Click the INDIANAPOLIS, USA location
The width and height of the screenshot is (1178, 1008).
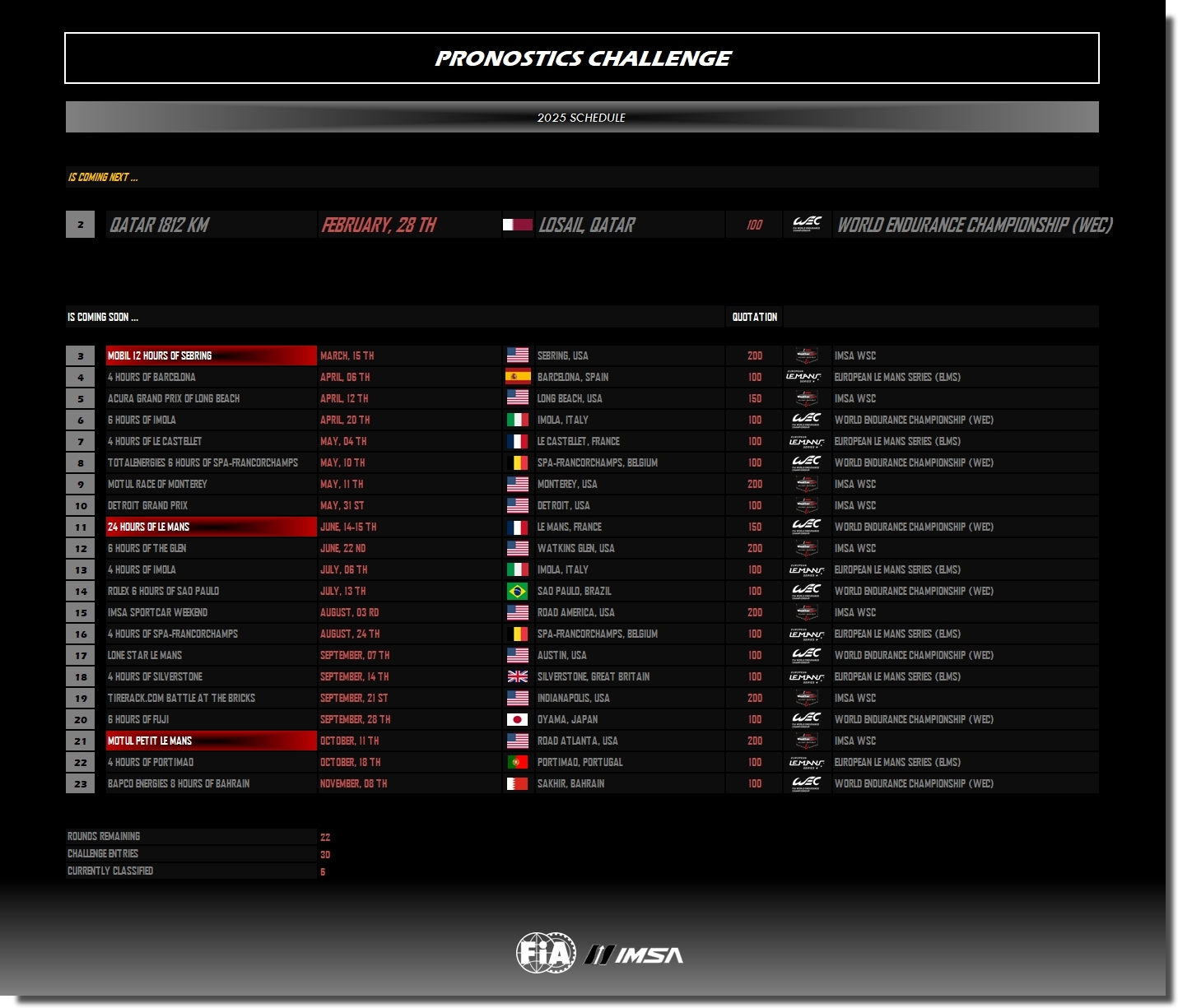[574, 698]
